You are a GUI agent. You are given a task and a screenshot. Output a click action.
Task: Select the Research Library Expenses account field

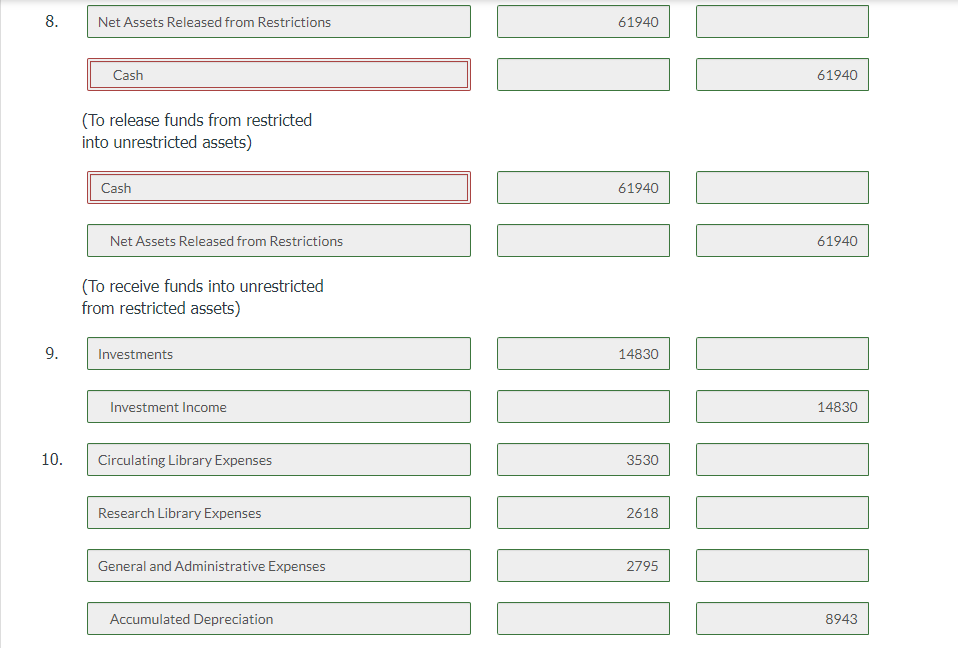279,512
